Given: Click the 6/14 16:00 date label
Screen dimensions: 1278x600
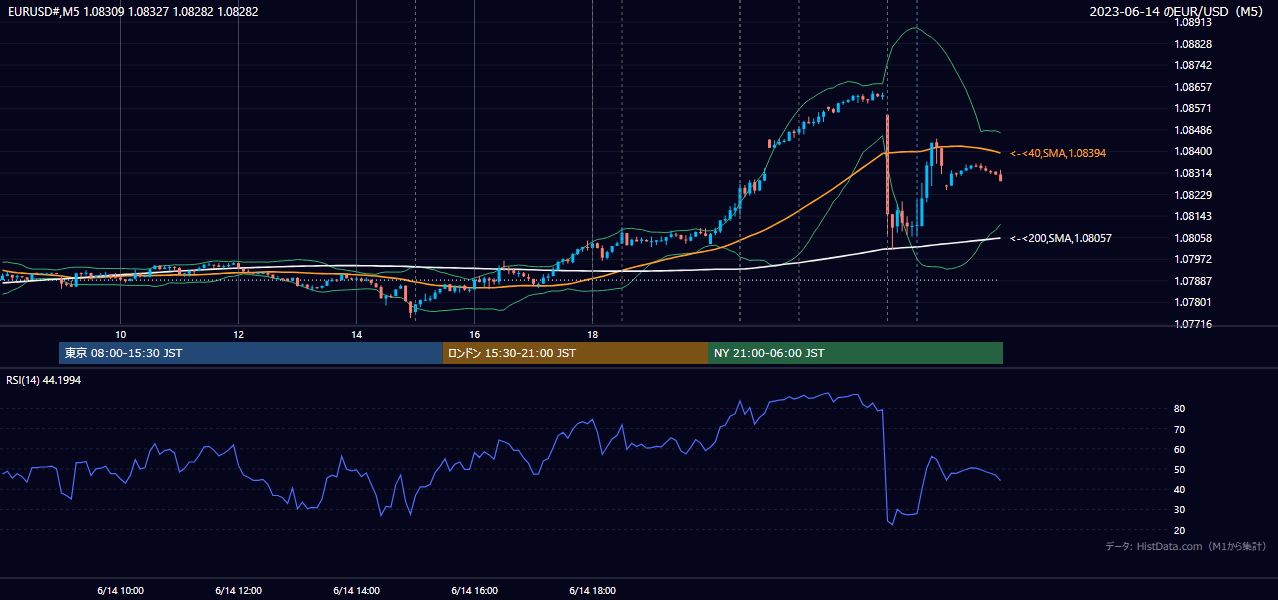Looking at the screenshot, I should pyautogui.click(x=475, y=591).
